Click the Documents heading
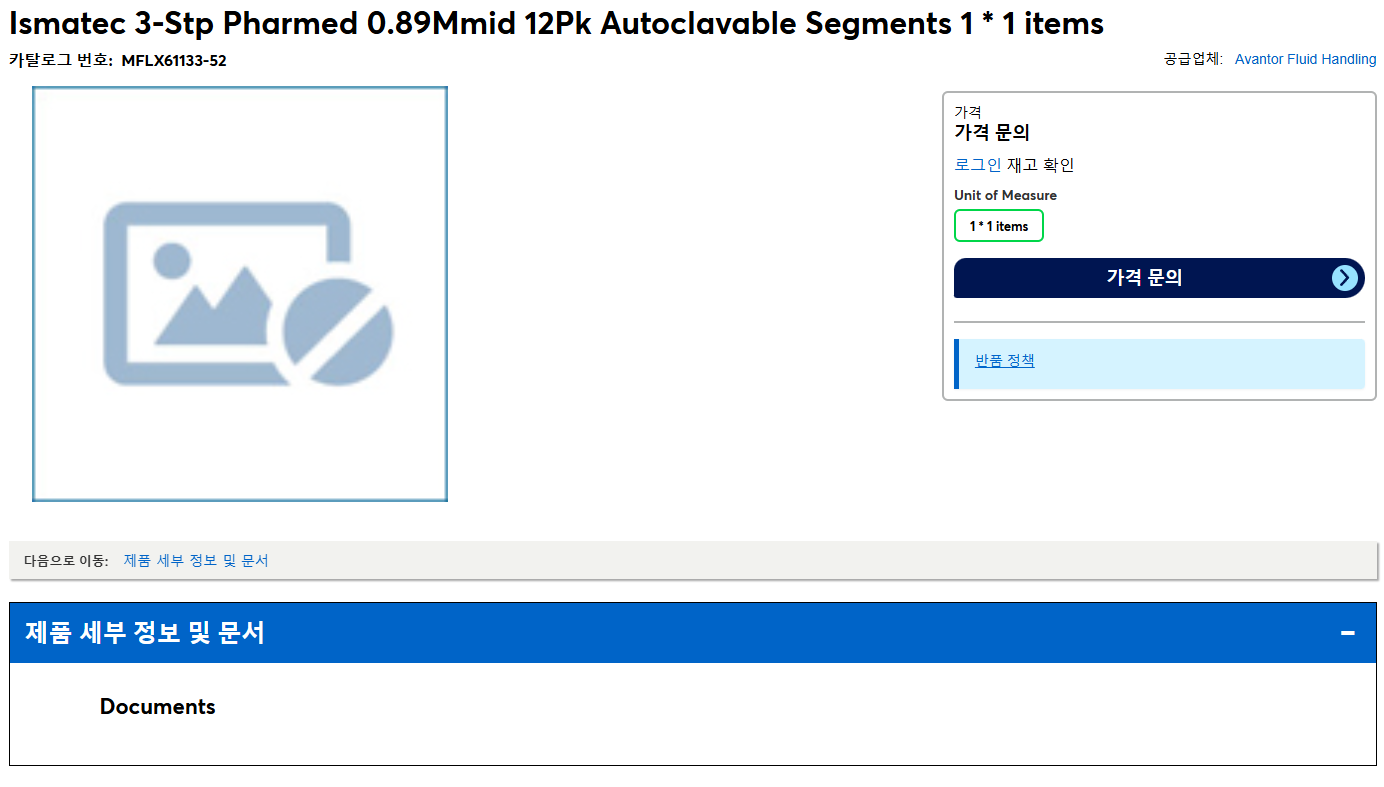 158,707
